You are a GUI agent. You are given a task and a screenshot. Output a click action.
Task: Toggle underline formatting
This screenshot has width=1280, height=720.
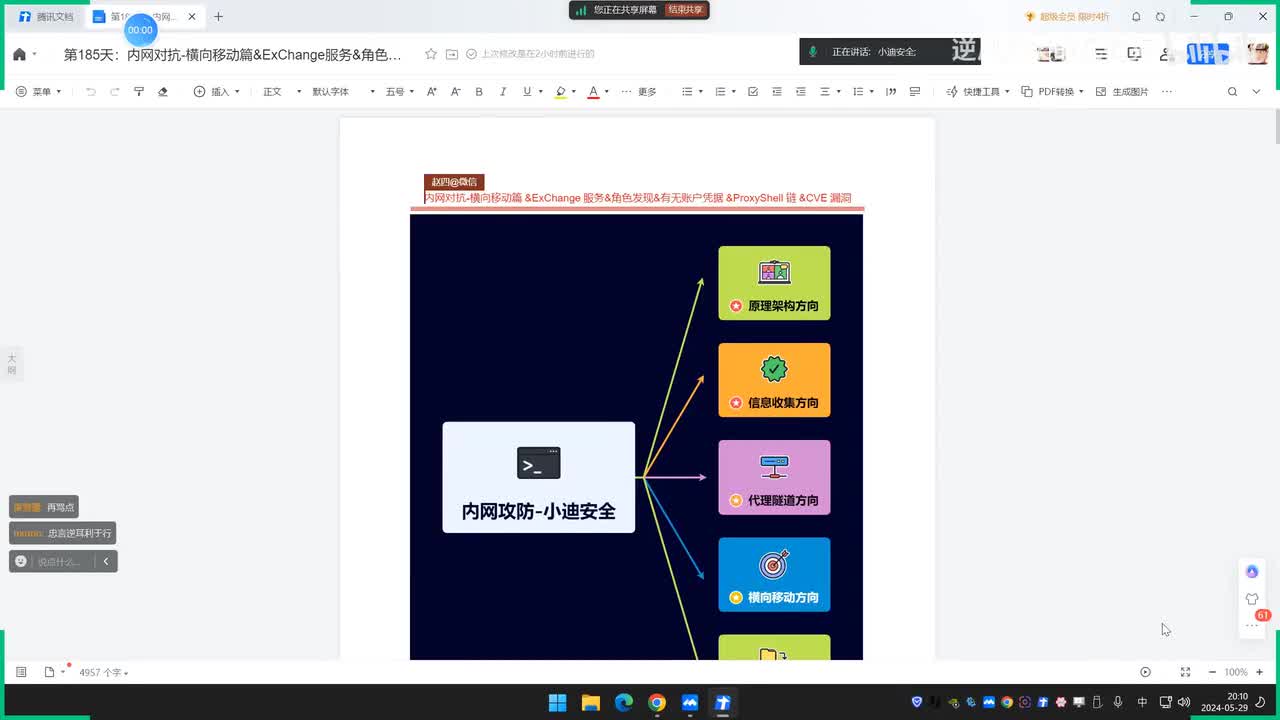(527, 91)
